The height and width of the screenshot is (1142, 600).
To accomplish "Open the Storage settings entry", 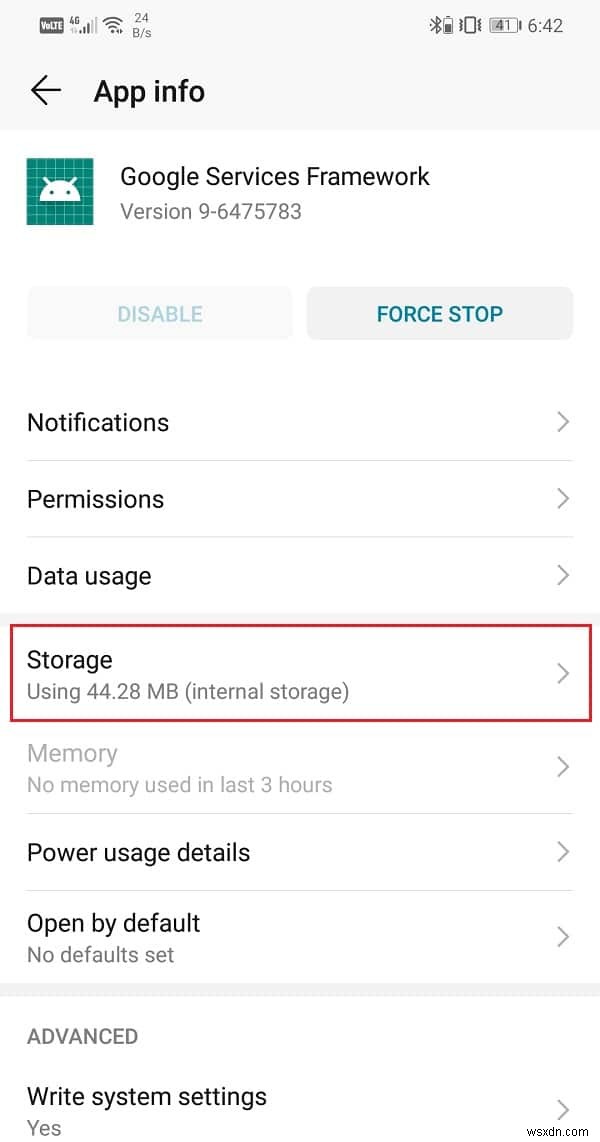I will (300, 673).
